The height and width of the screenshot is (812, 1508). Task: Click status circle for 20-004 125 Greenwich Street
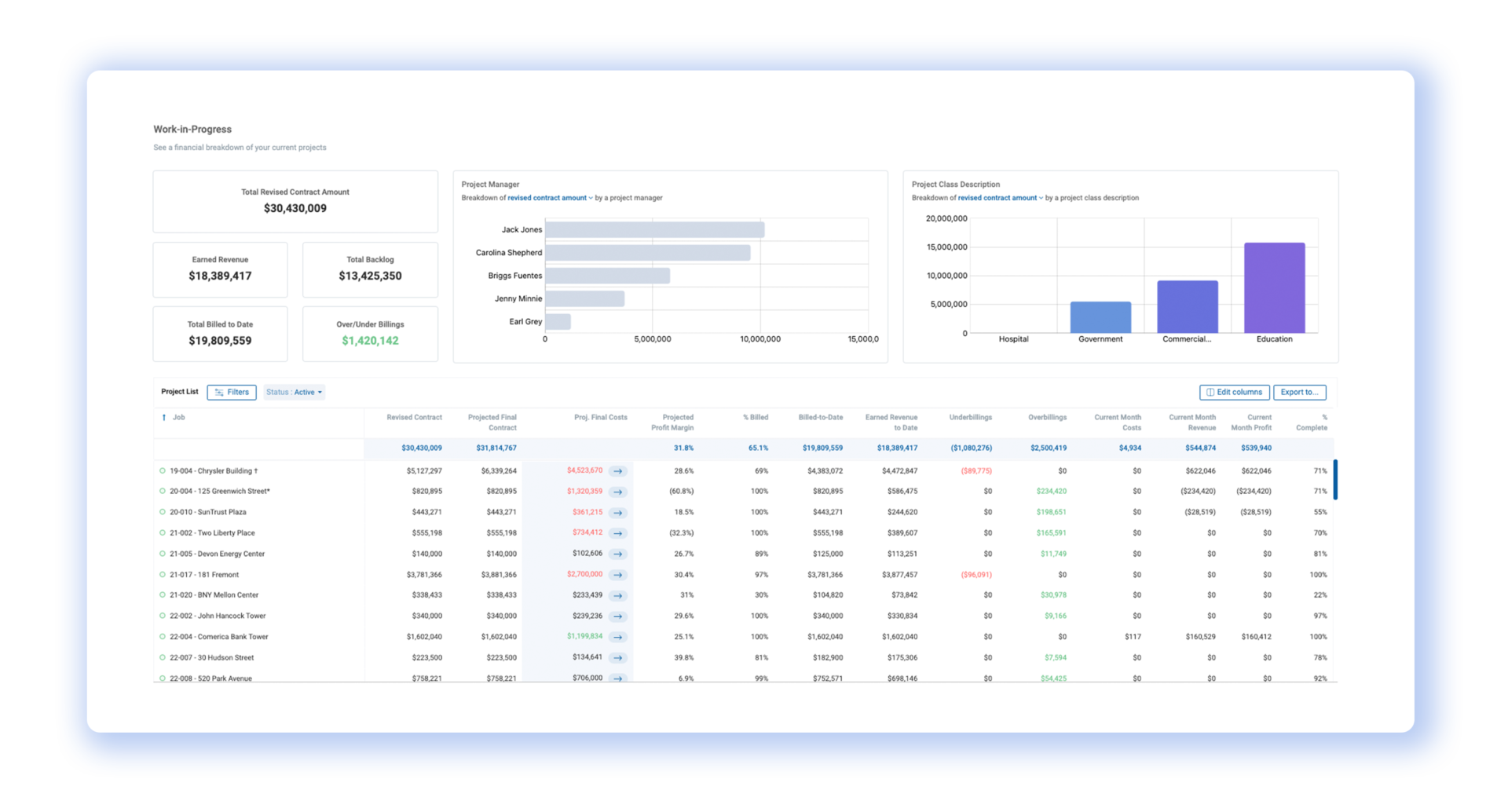163,492
